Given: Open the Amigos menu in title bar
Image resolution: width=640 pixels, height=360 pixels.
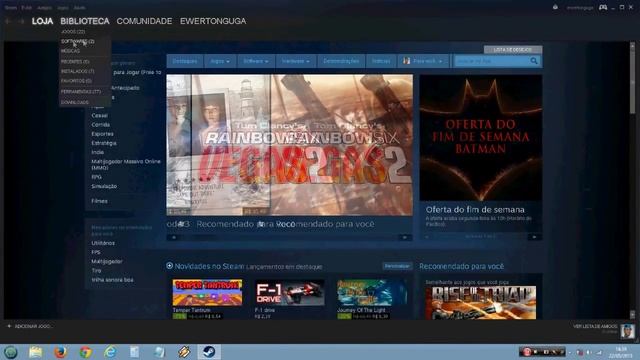Looking at the screenshot, I should [44, 8].
